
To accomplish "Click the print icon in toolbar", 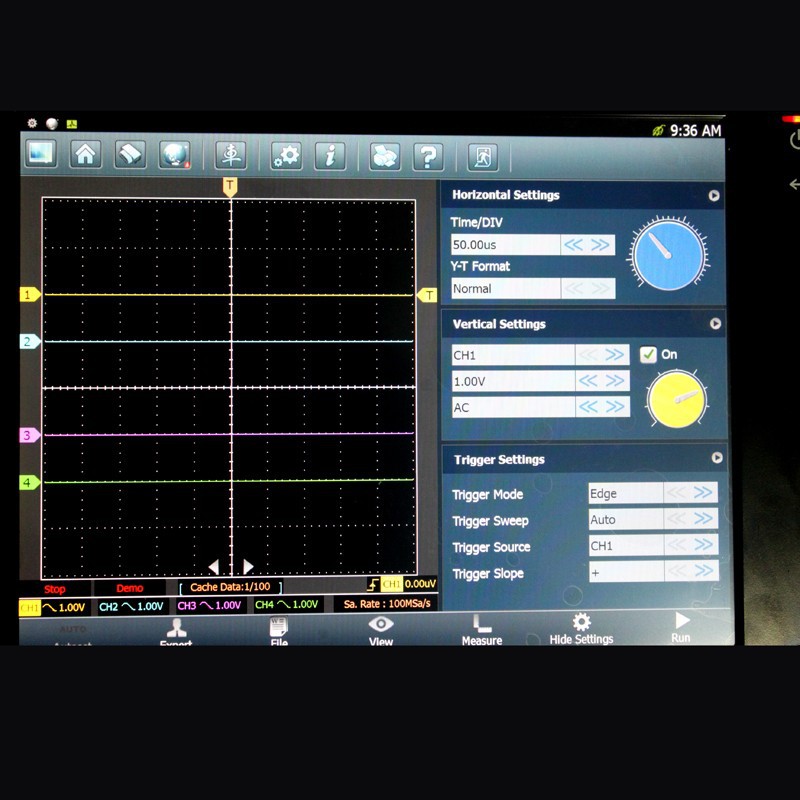I will (x=384, y=155).
